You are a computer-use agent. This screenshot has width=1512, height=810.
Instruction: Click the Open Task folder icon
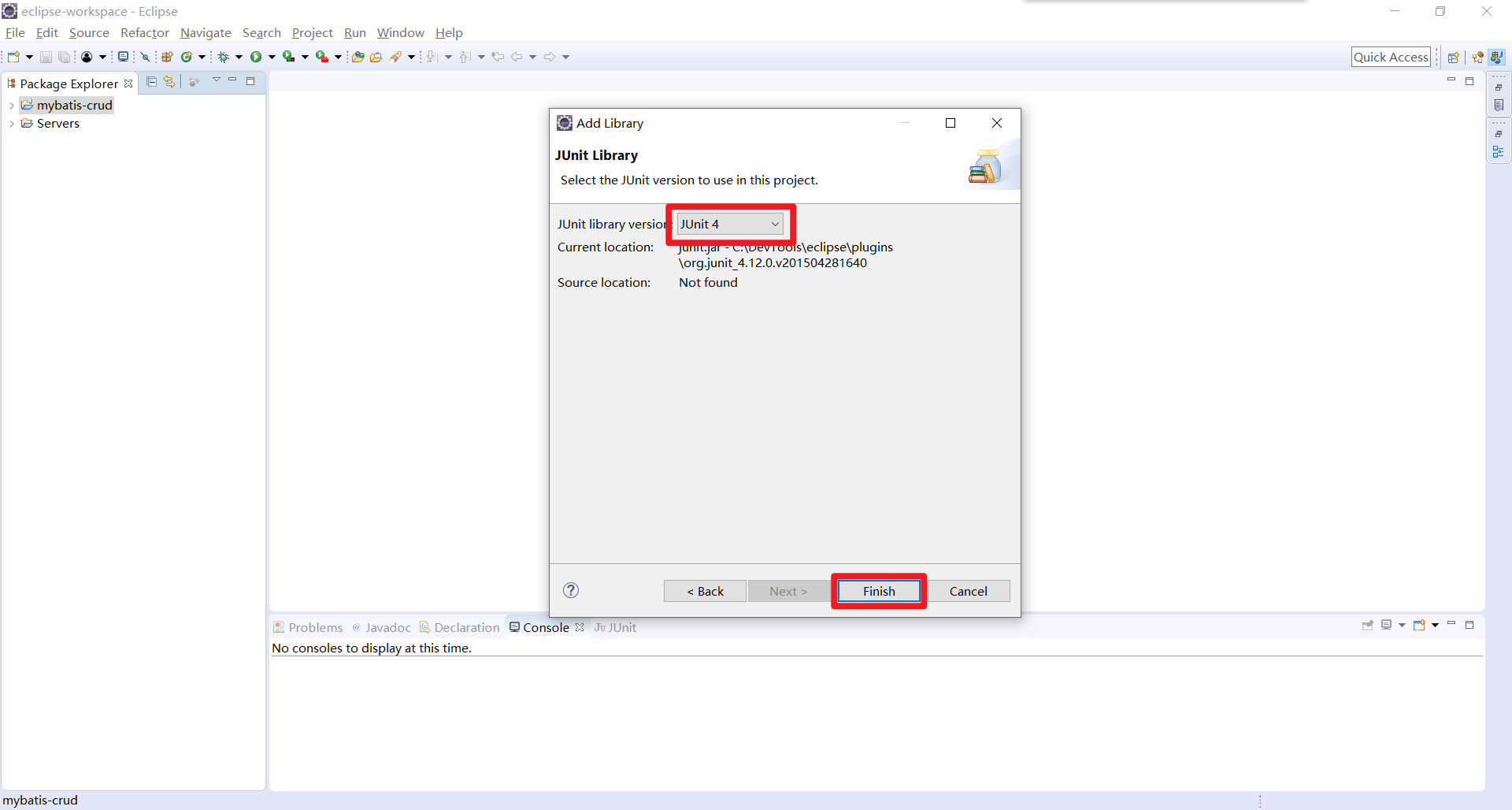point(376,57)
